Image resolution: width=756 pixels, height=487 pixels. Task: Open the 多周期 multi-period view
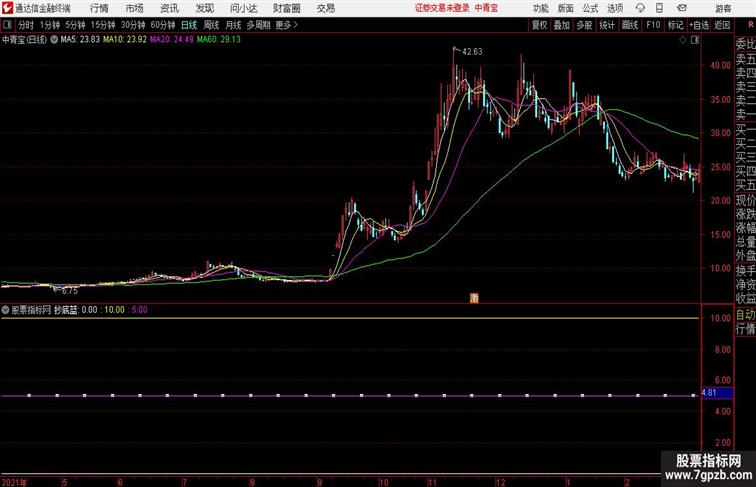pyautogui.click(x=258, y=25)
